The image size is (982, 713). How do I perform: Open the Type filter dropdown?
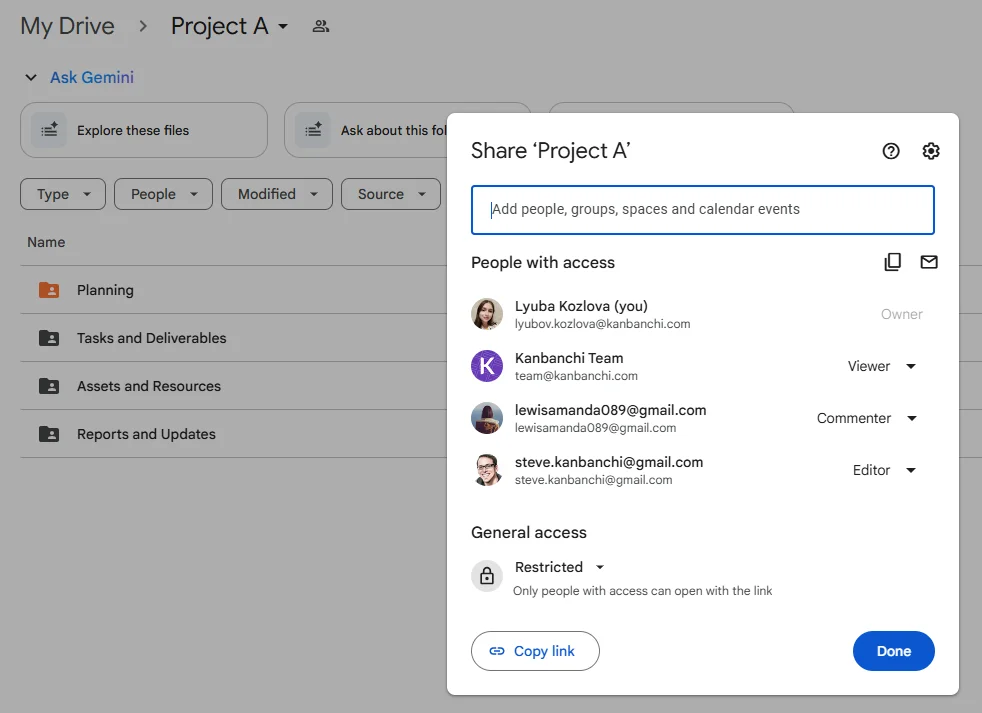click(62, 194)
